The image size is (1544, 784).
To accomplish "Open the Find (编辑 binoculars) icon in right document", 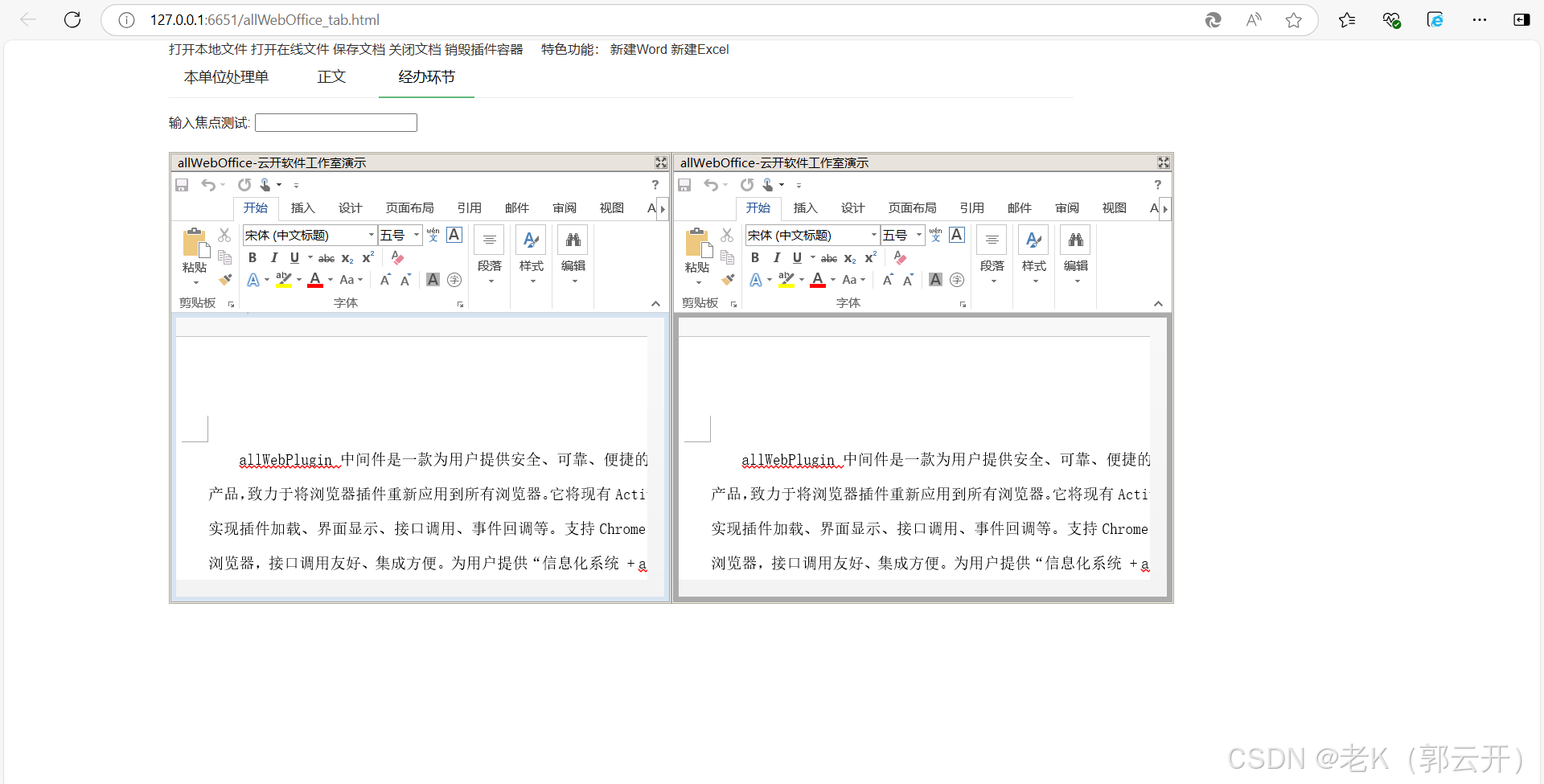I will tap(1075, 239).
